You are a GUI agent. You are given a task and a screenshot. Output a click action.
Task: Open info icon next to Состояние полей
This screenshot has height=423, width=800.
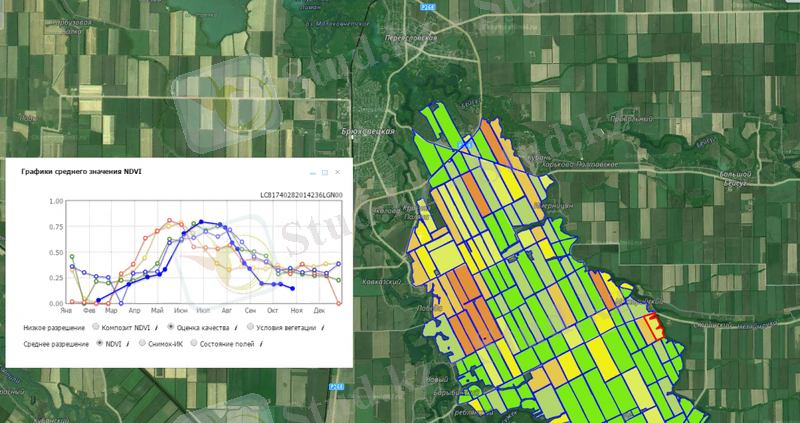(261, 344)
